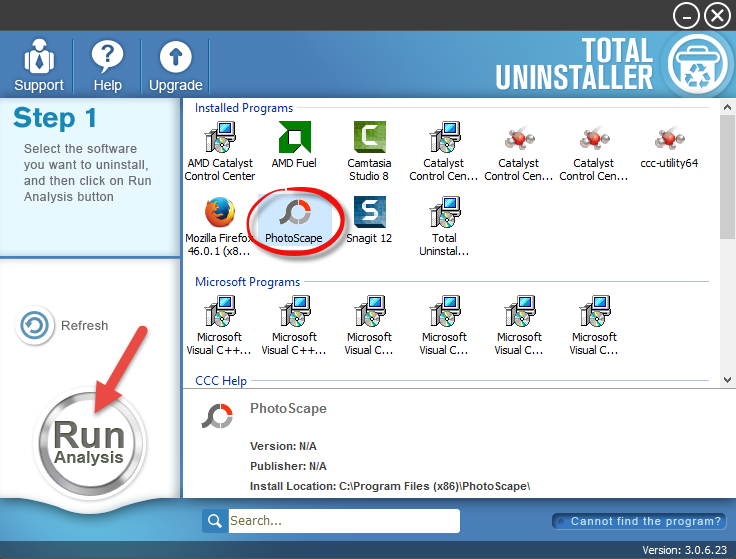Viewport: 736px width, 559px height.
Task: Select the ccc-utility64 program icon
Action: point(669,146)
